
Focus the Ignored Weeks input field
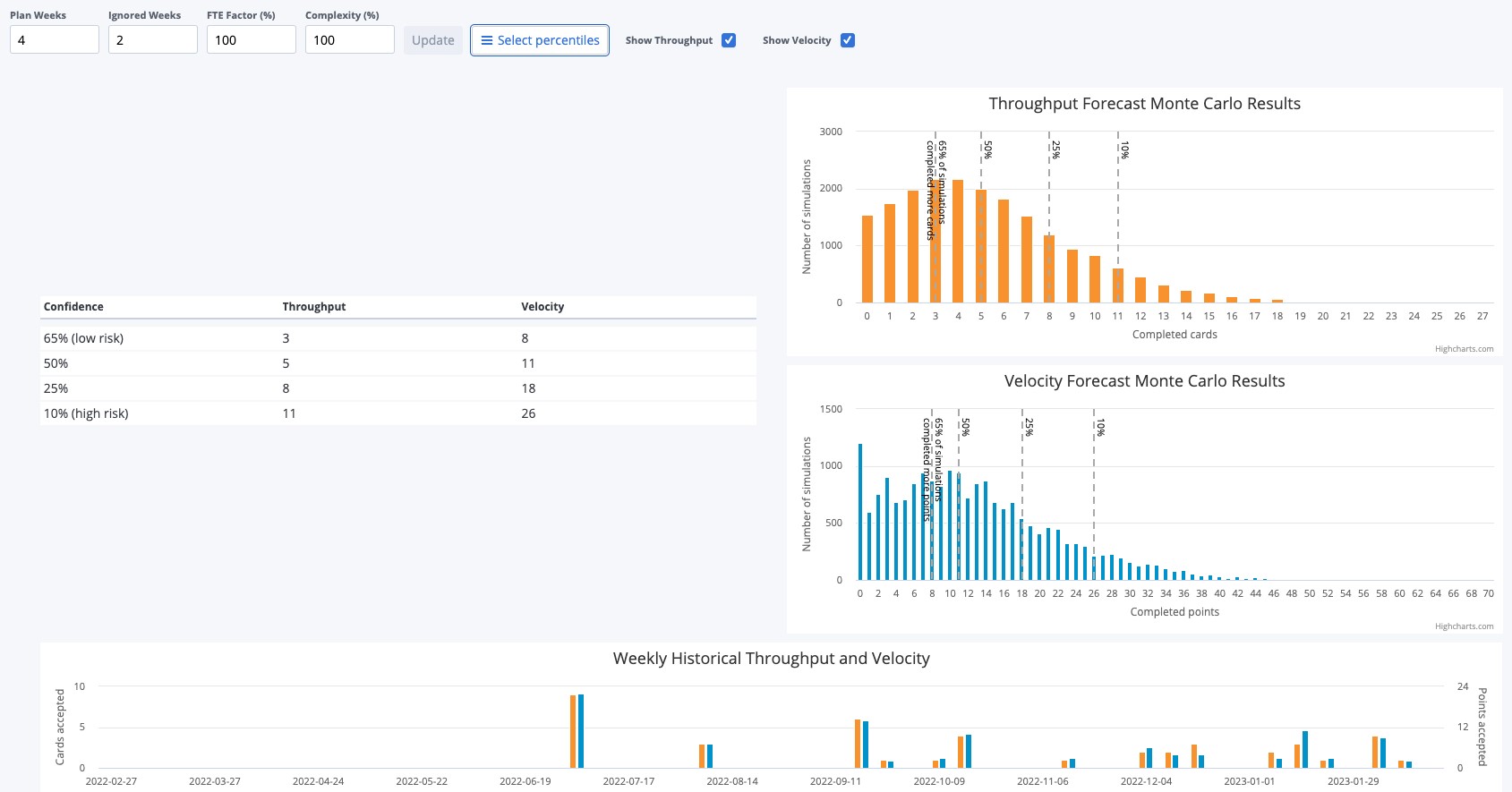click(153, 40)
